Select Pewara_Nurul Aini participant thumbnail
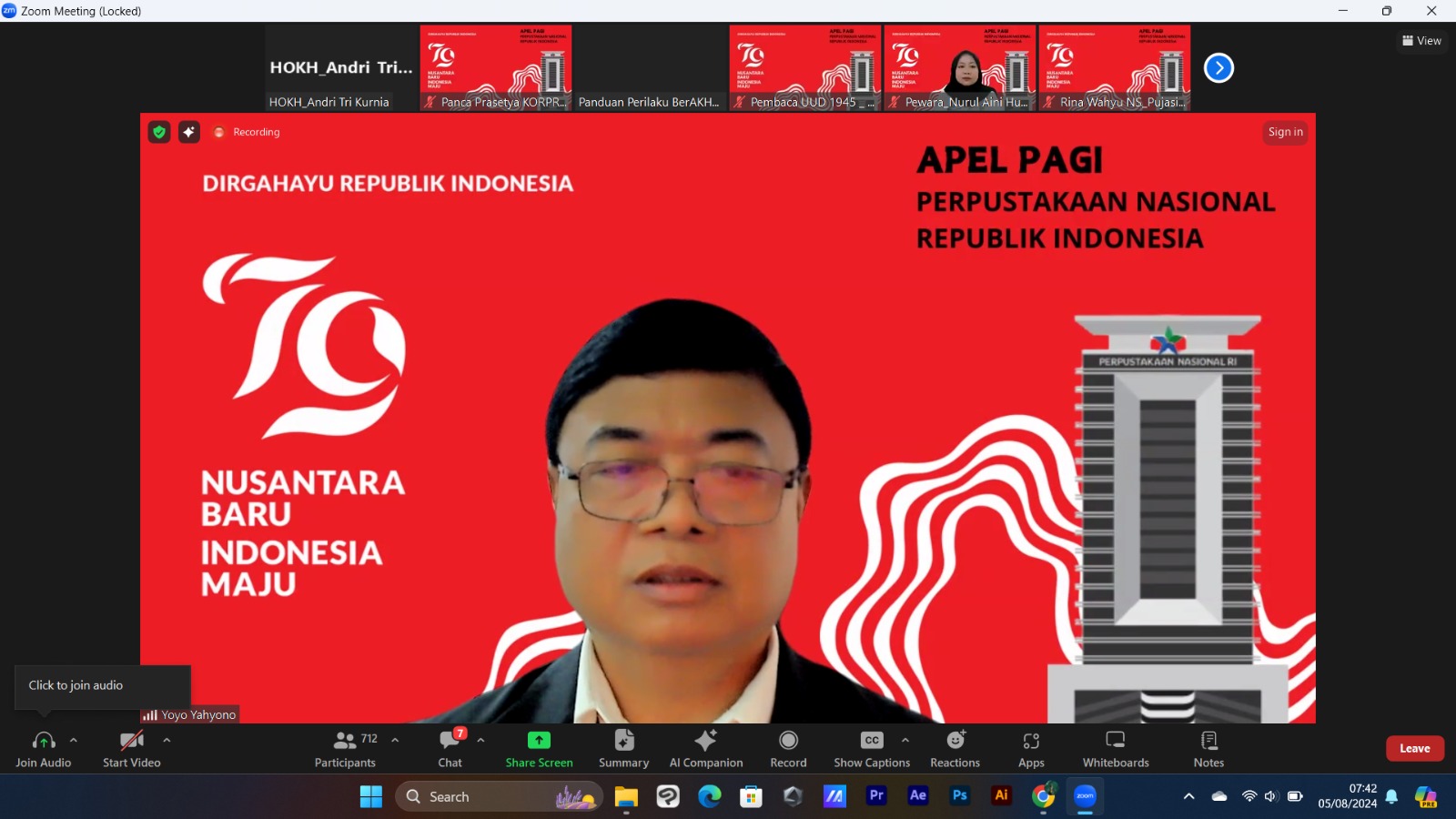 (x=960, y=68)
